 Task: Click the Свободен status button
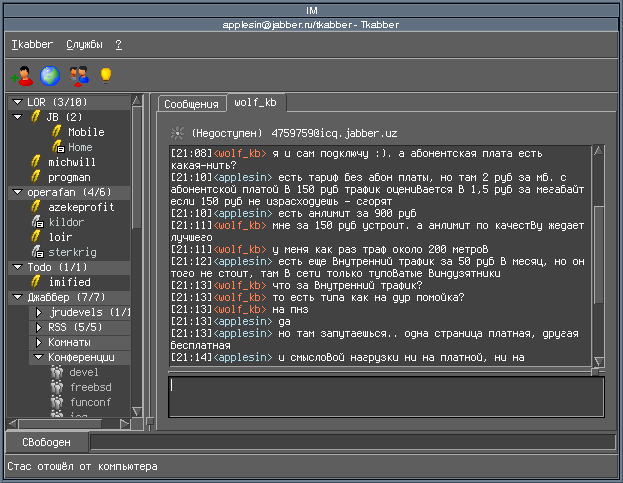coord(46,442)
